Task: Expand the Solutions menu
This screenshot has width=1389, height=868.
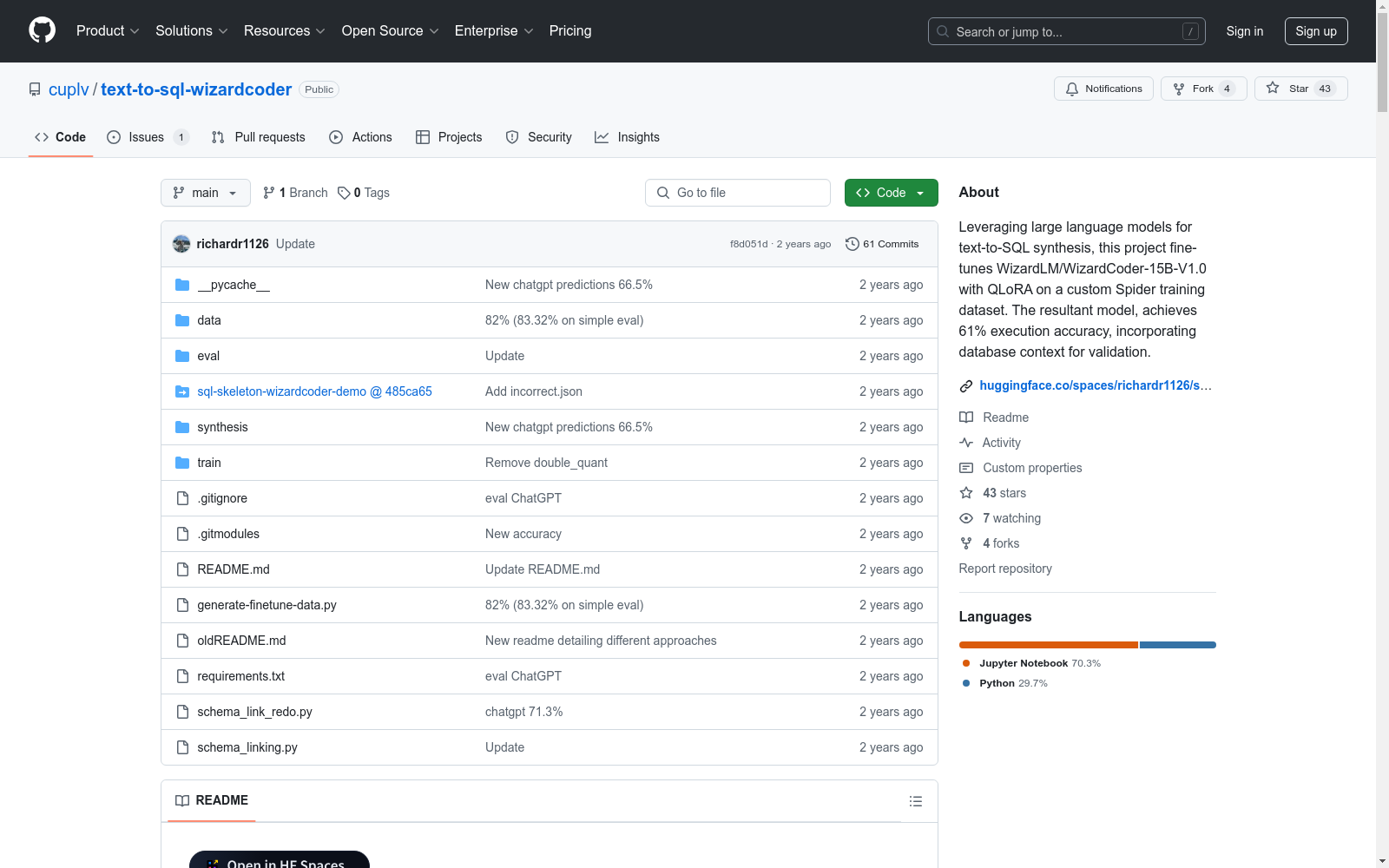Action: 192,31
